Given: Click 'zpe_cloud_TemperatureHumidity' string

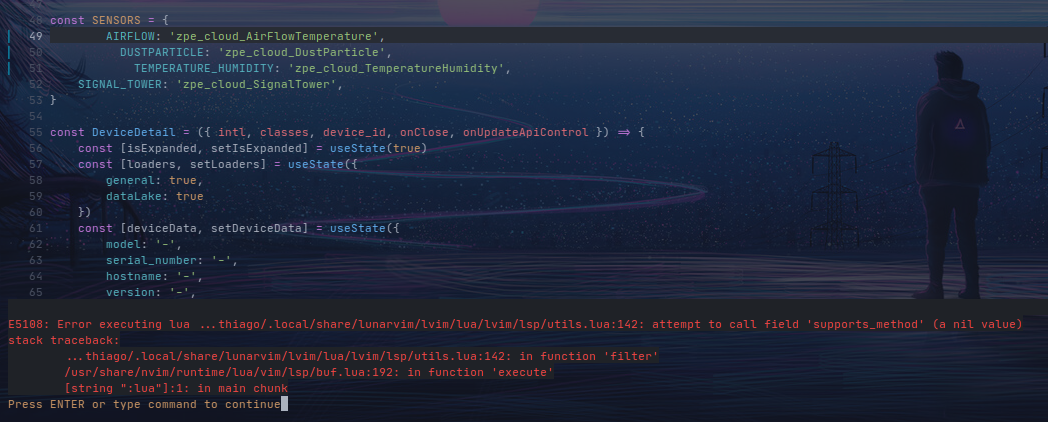Looking at the screenshot, I should (x=395, y=68).
